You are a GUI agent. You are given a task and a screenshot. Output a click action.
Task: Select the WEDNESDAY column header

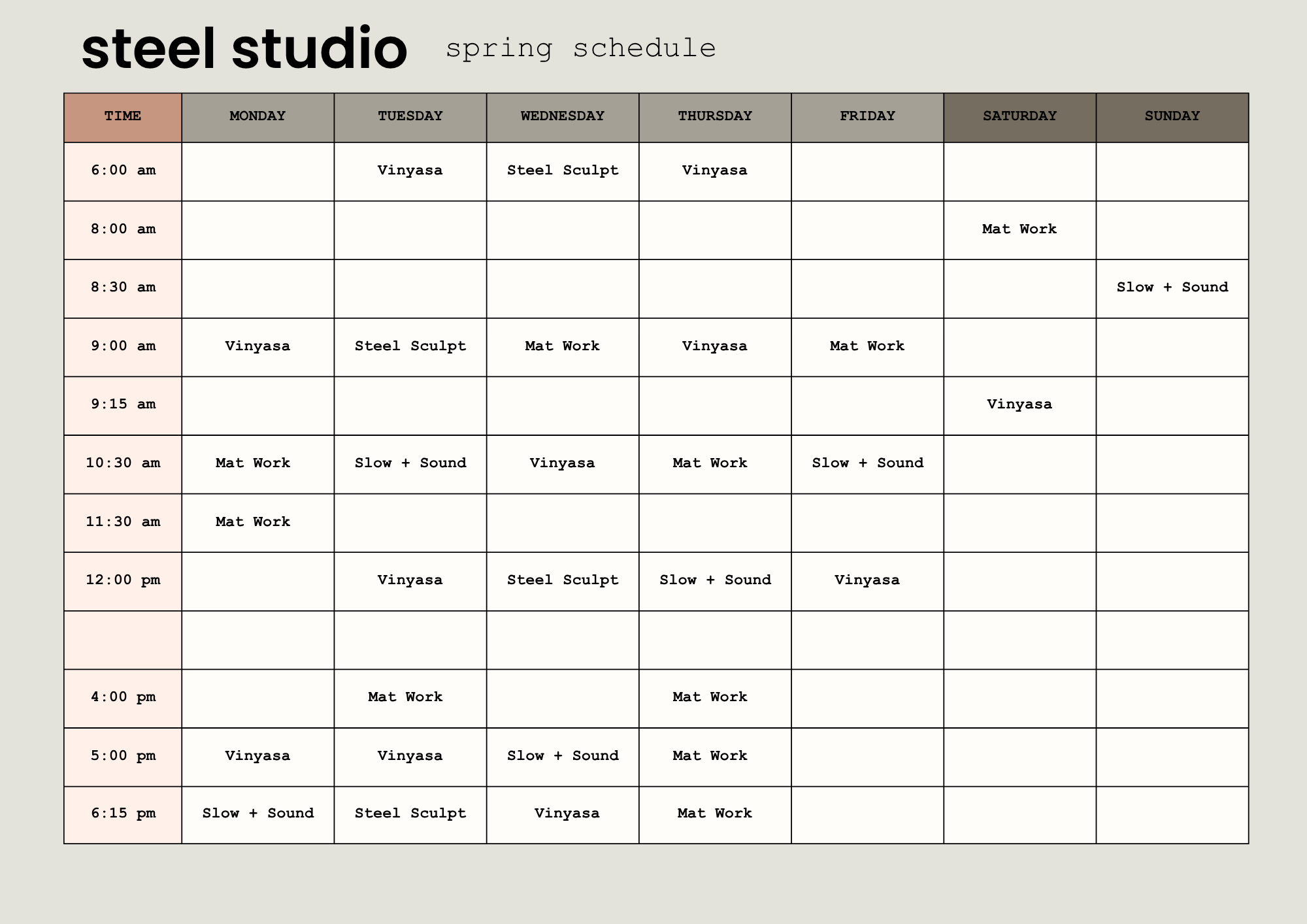562,116
